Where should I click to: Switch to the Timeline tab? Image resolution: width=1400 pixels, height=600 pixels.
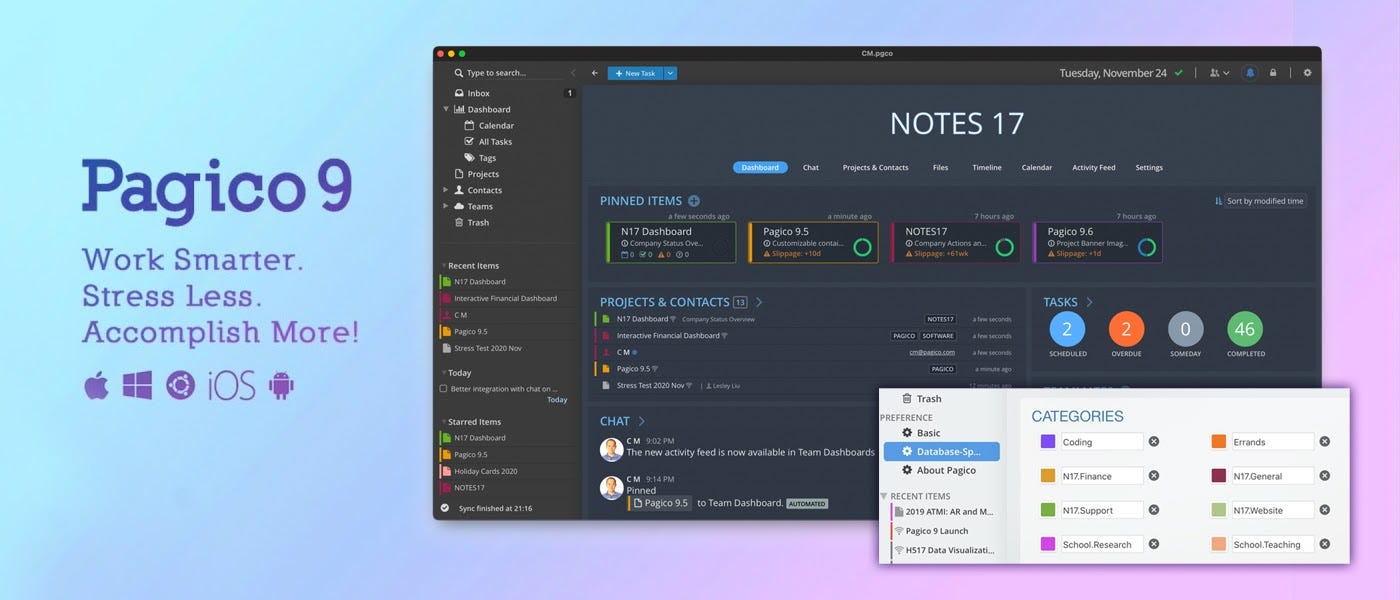pos(987,167)
